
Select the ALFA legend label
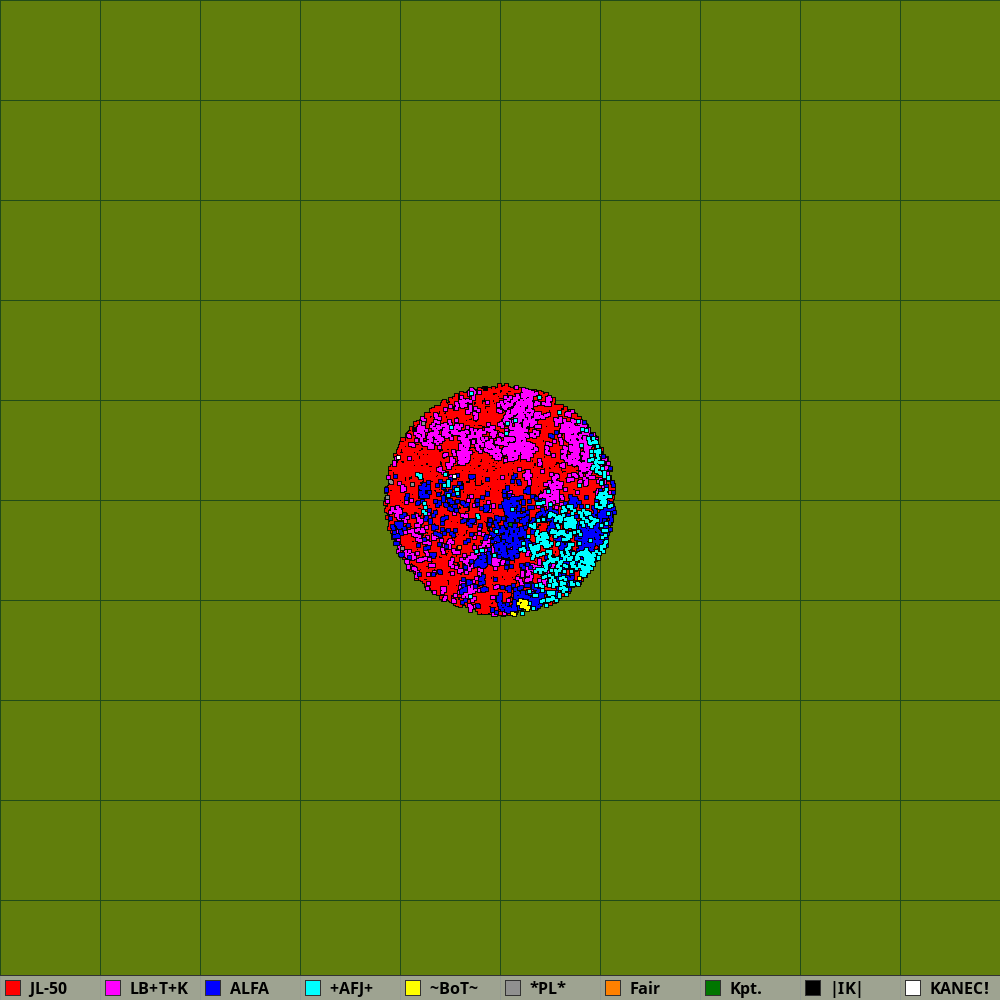point(249,988)
